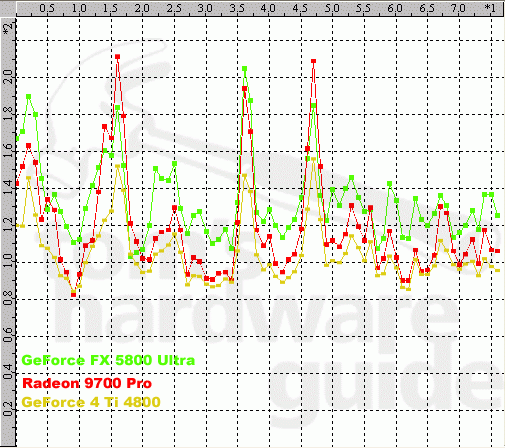
Task: Click the 3.5 mark on the top ruler
Action: [x=237, y=8]
